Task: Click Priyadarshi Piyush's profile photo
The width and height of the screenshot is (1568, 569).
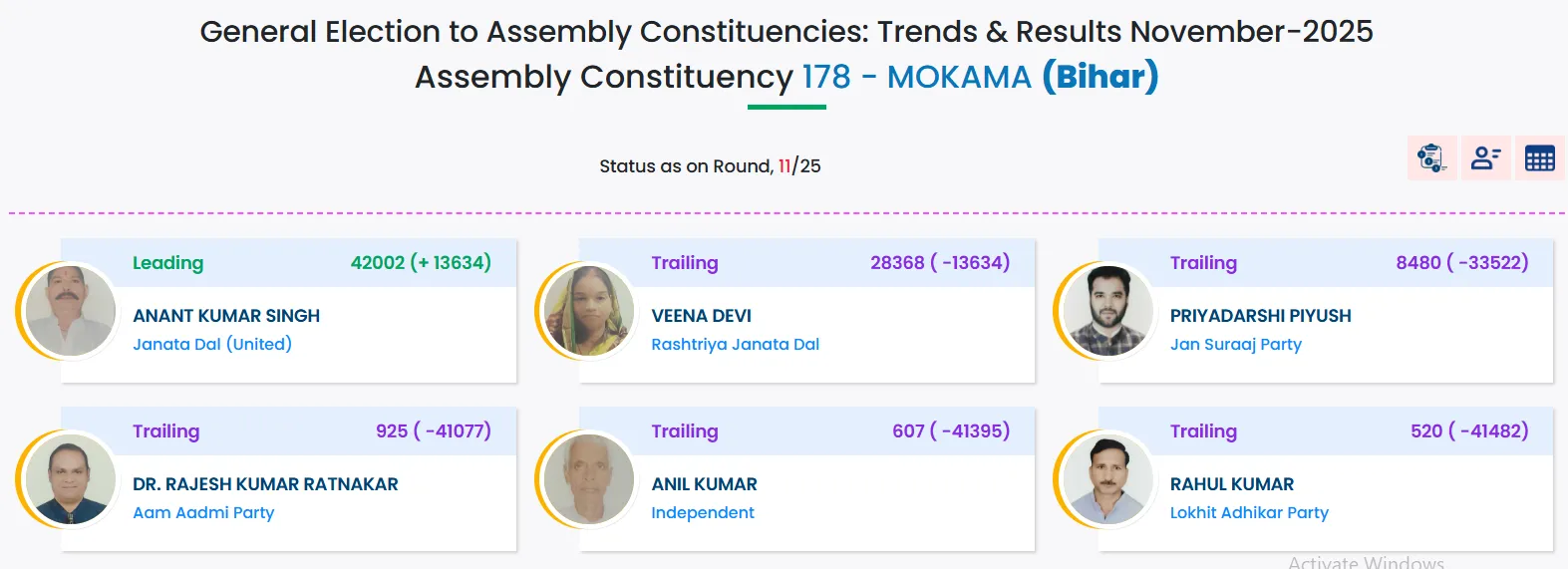Action: click(1107, 311)
